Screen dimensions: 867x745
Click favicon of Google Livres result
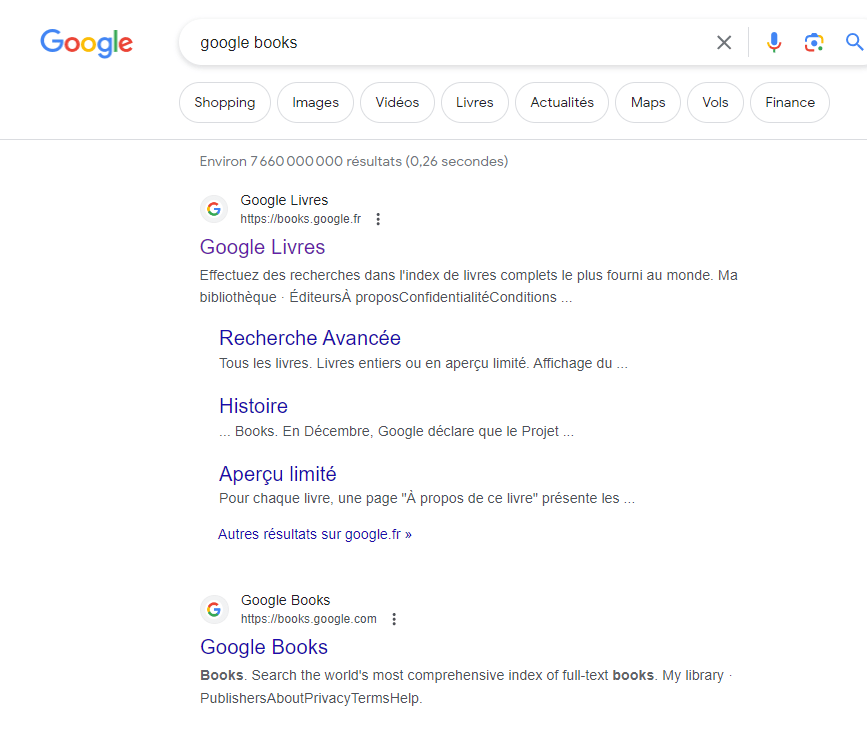[x=213, y=209]
